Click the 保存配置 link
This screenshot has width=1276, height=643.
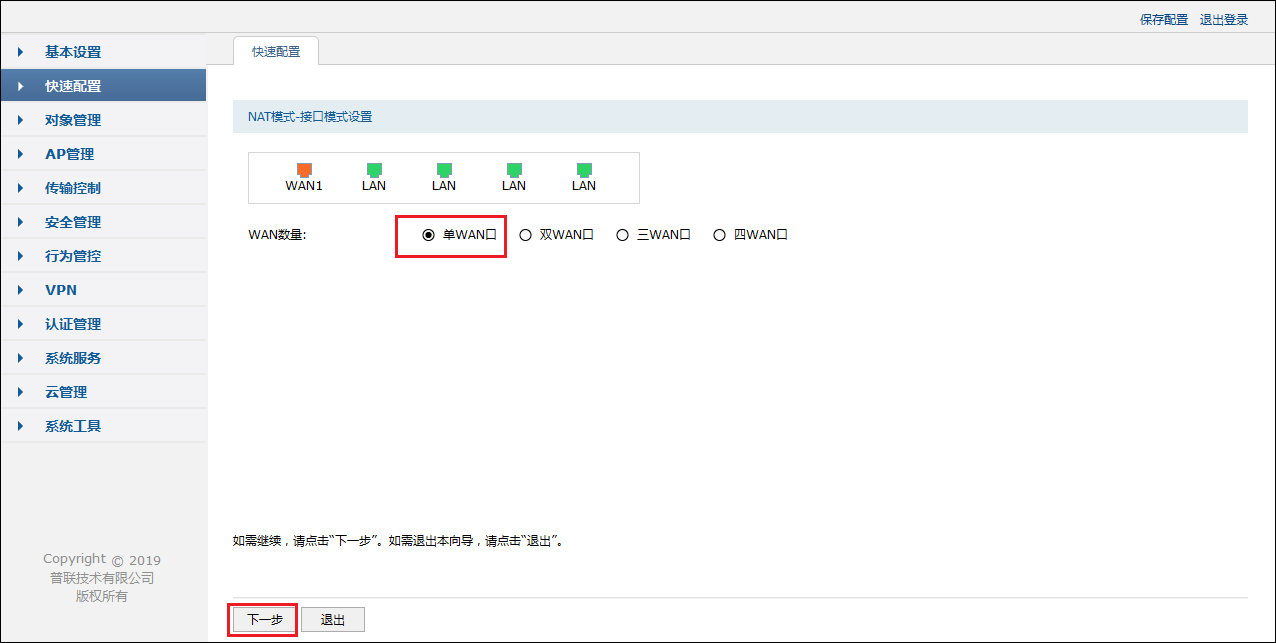pos(1164,20)
